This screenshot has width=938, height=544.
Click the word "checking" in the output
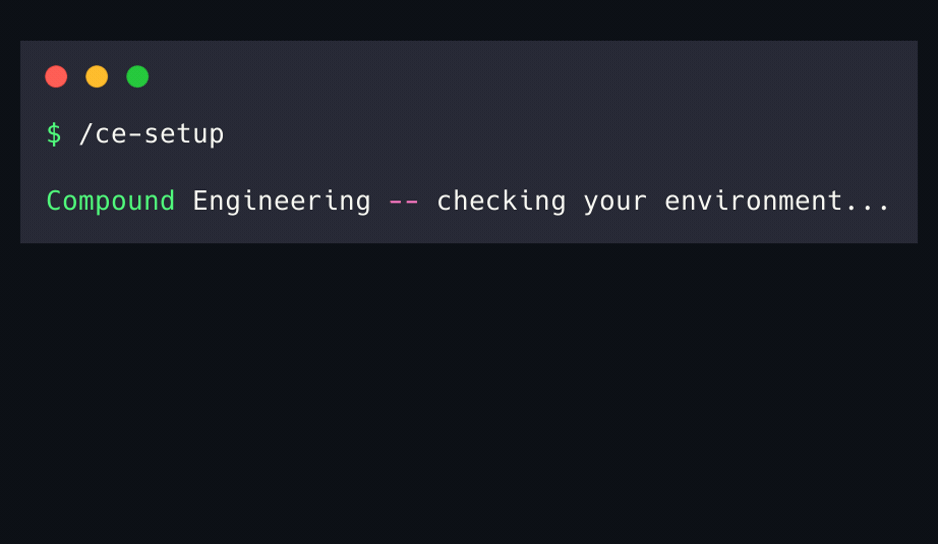[x=501, y=201]
